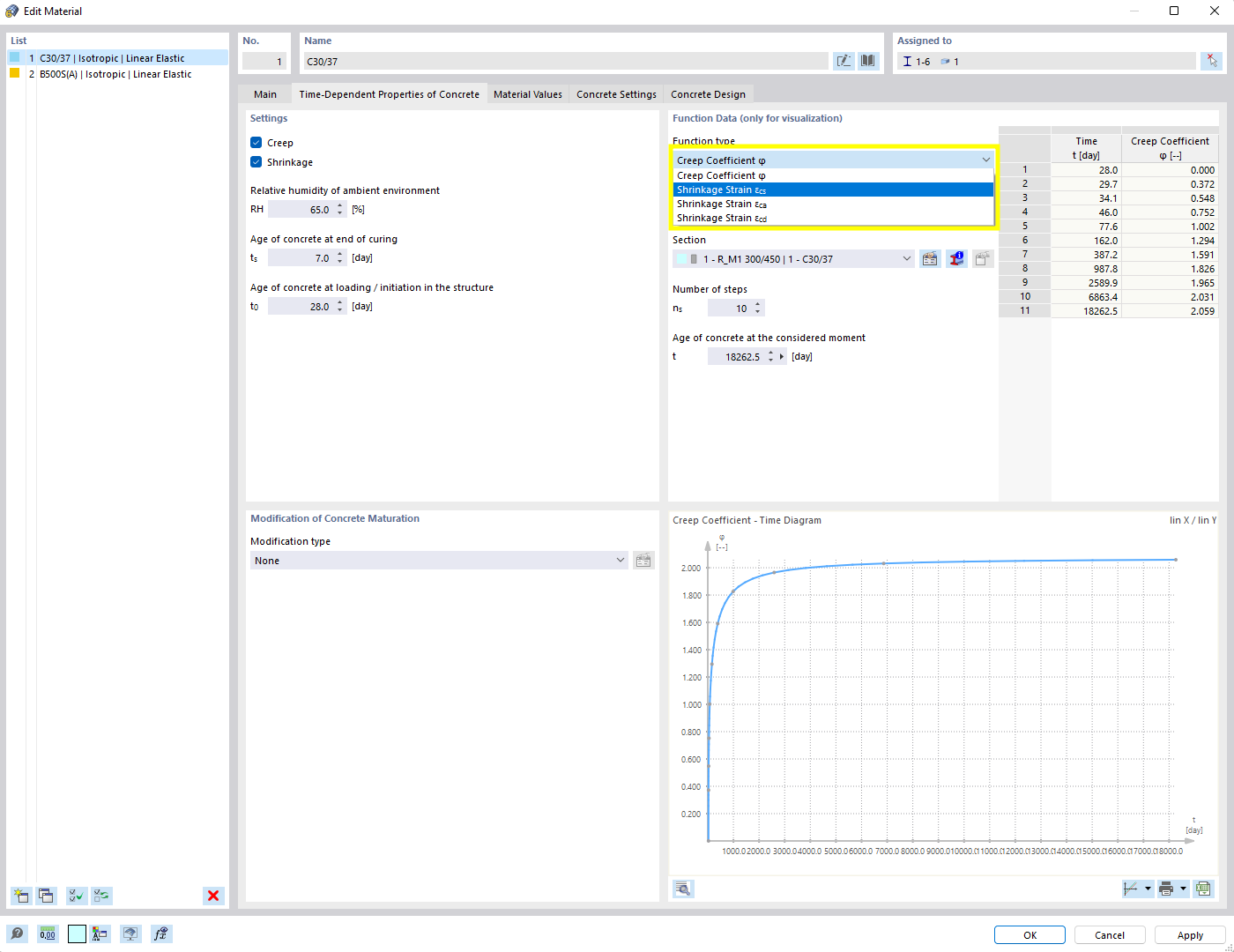Click the select-all checkmark icon in the List panel

(76, 896)
